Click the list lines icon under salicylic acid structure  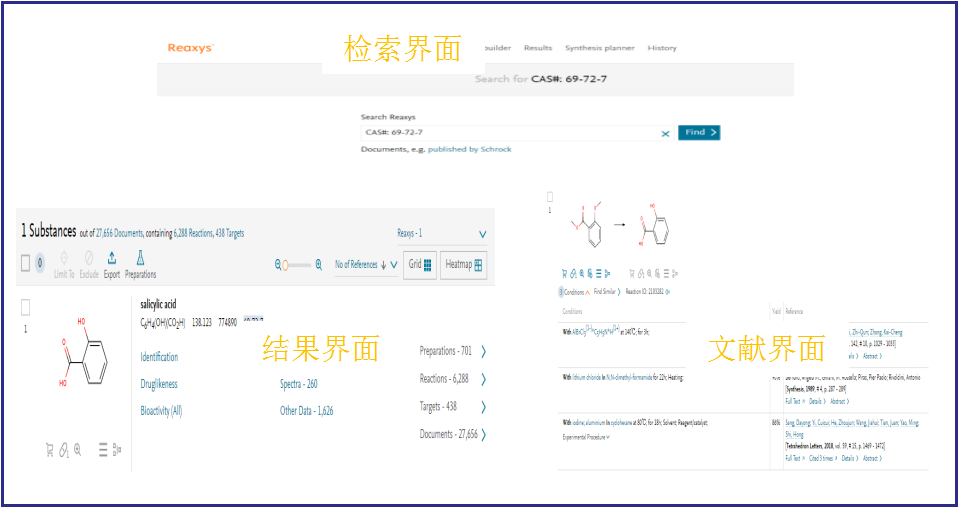103,451
